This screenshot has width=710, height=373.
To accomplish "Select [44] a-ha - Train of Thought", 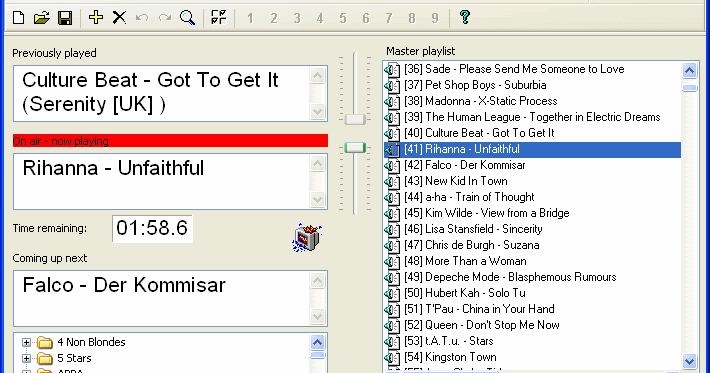I will [x=470, y=197].
